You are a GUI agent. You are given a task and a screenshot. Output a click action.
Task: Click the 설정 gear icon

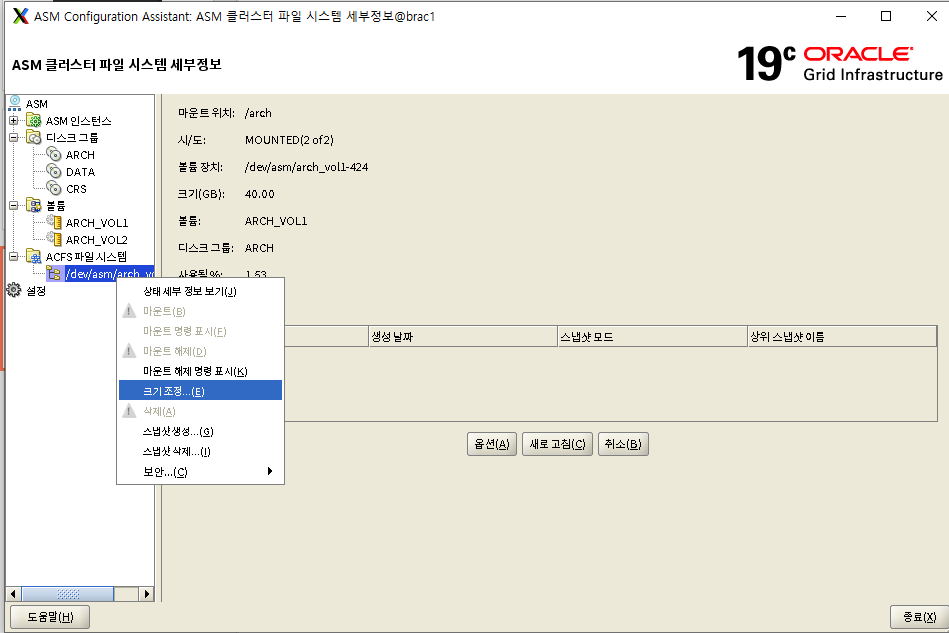(13, 290)
